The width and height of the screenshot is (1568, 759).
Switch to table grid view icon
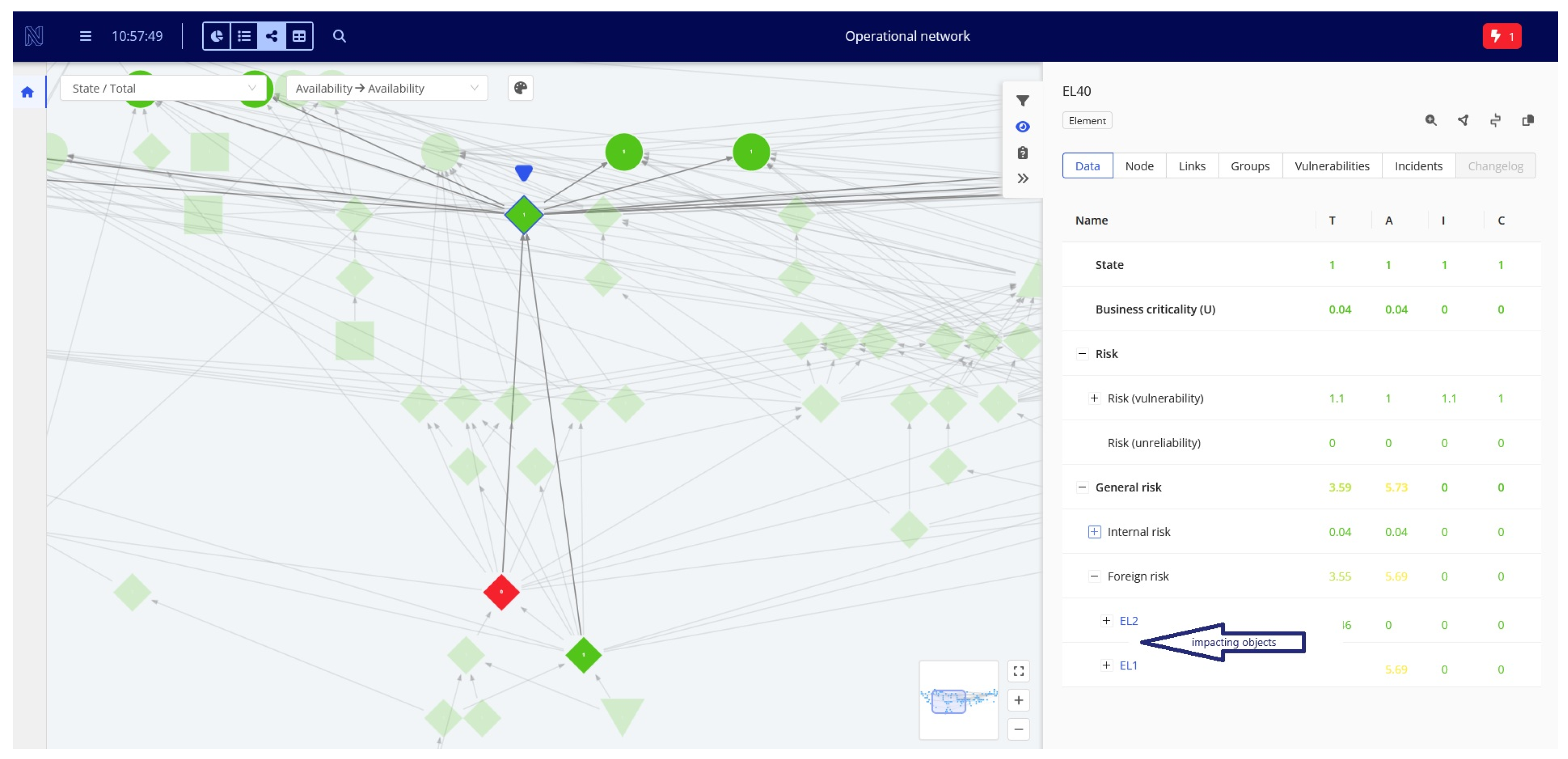point(299,36)
